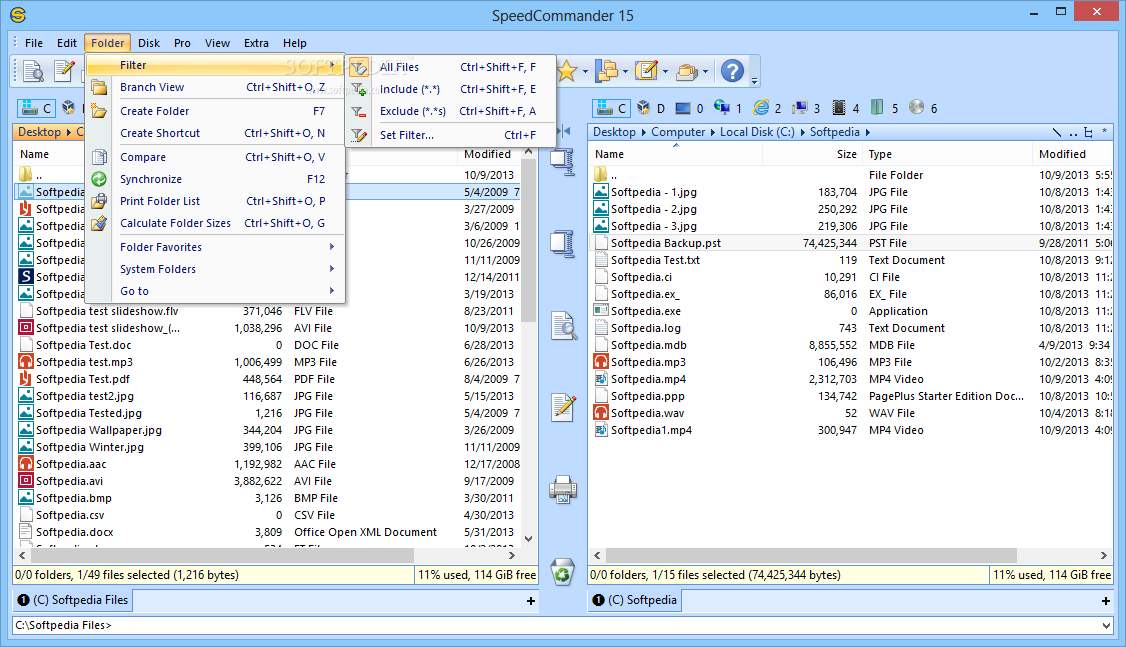Screen dimensions: 1126x647
Task: Select Create Folder menu entry
Action: coord(215,111)
